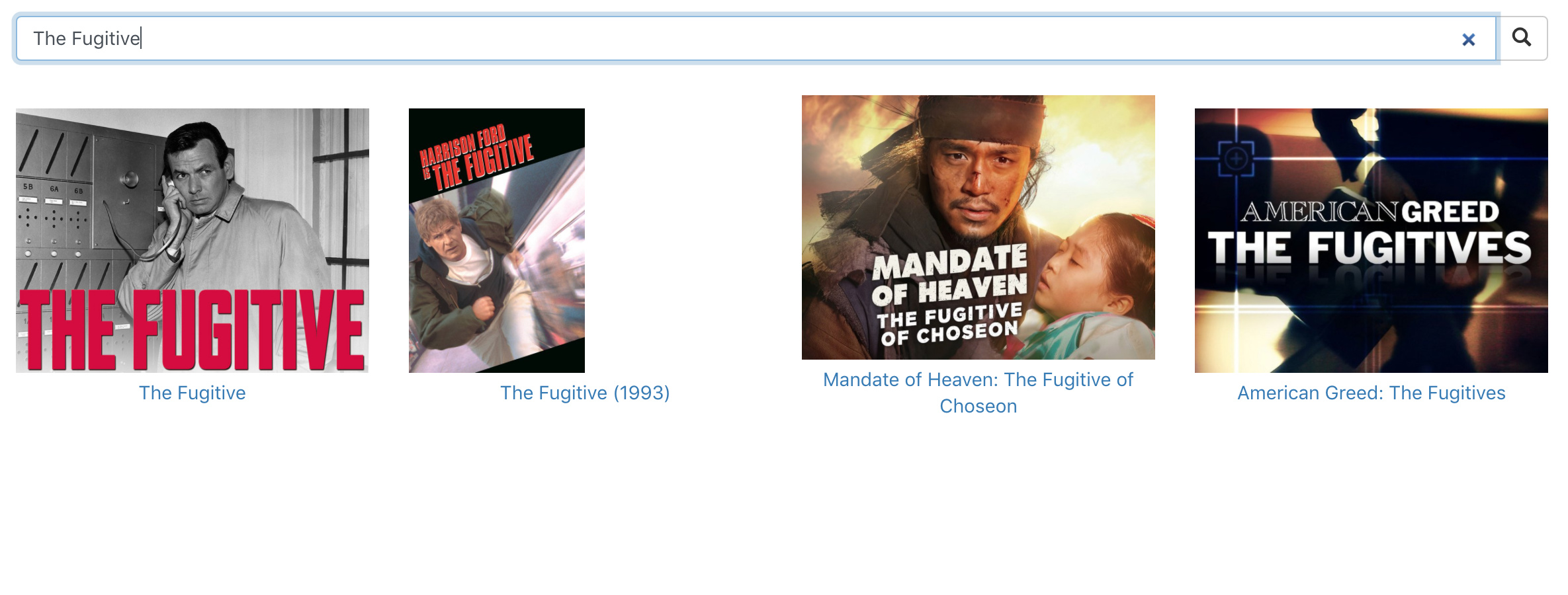Open the American Greed: The Fugitives poster
1568x595 pixels.
pos(1372,241)
